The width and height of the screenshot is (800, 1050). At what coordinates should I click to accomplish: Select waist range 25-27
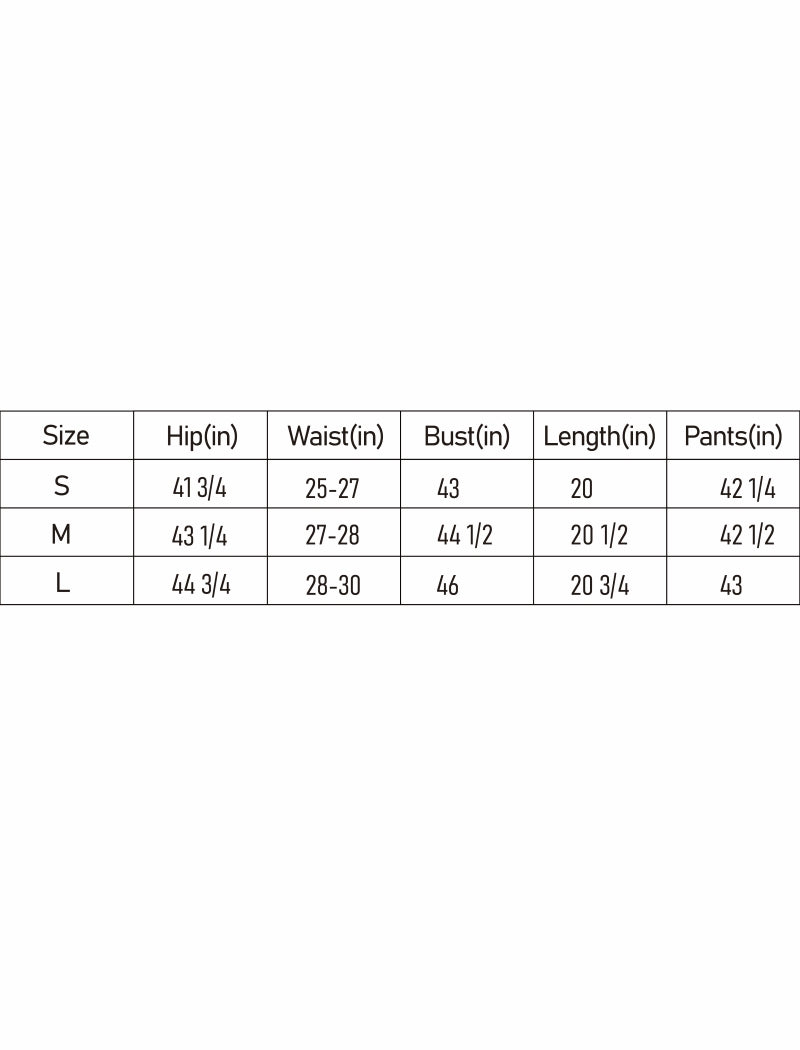(332, 489)
